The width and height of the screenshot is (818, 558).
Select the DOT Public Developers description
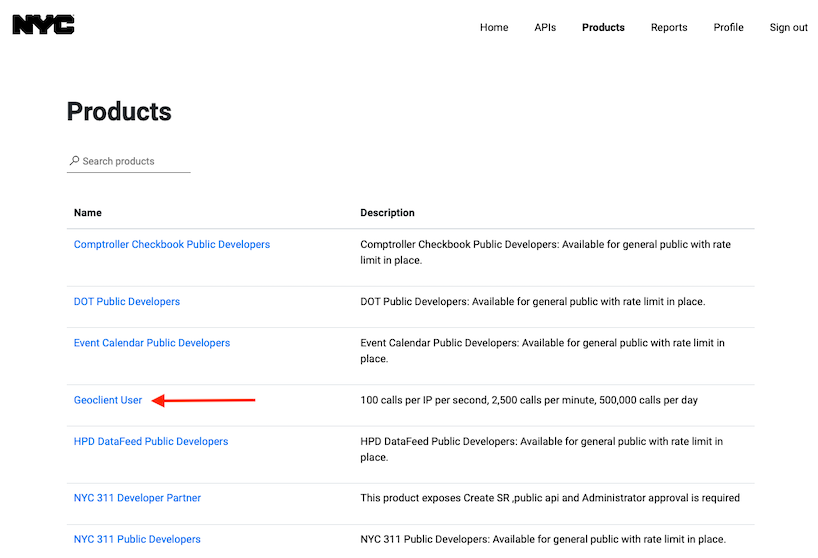click(533, 301)
